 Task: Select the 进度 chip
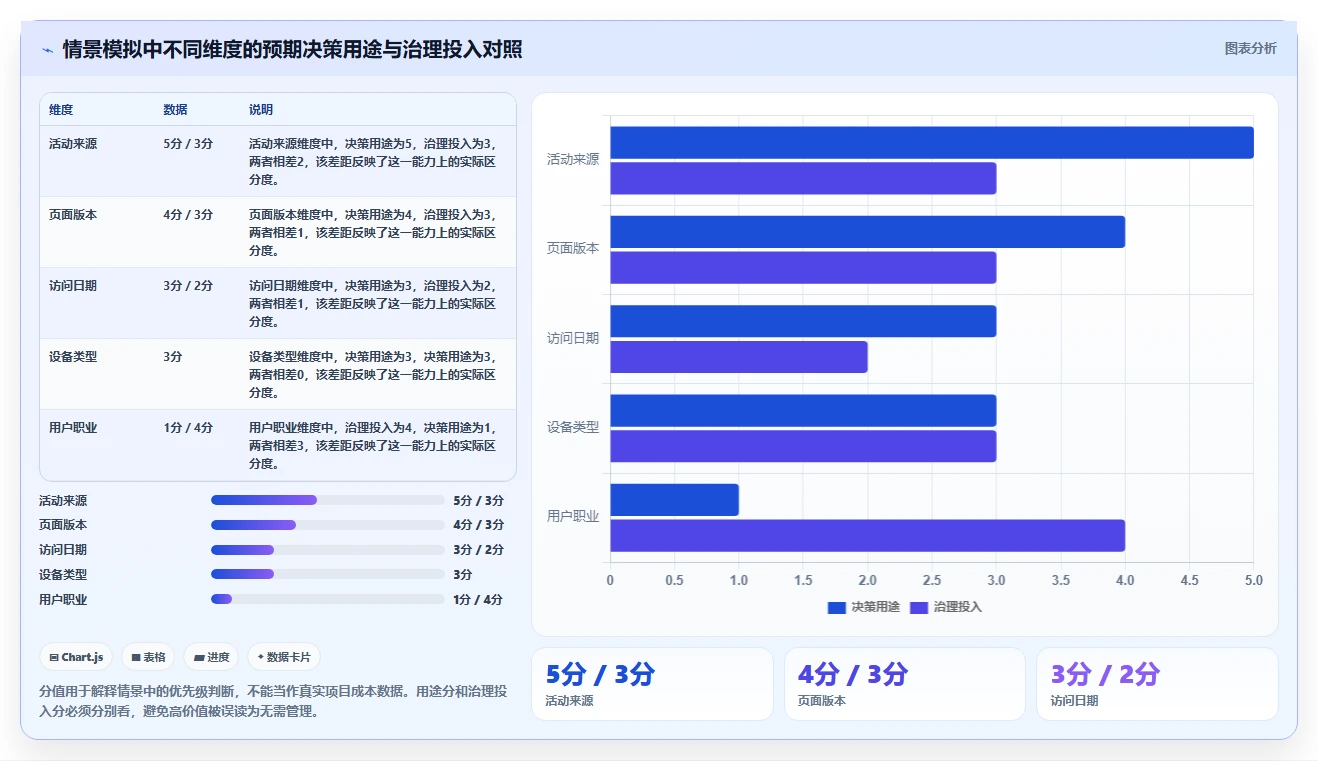pyautogui.click(x=211, y=657)
